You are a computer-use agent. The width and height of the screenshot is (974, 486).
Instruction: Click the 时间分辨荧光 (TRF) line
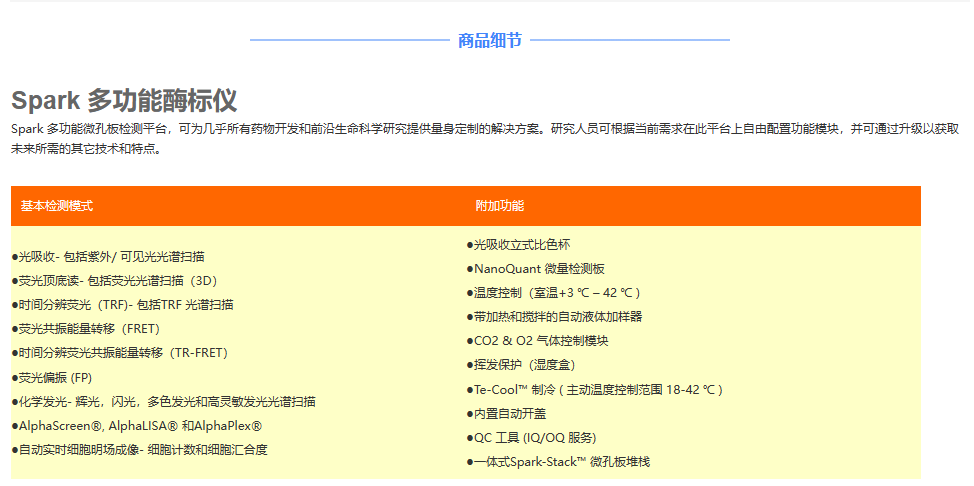(122, 305)
